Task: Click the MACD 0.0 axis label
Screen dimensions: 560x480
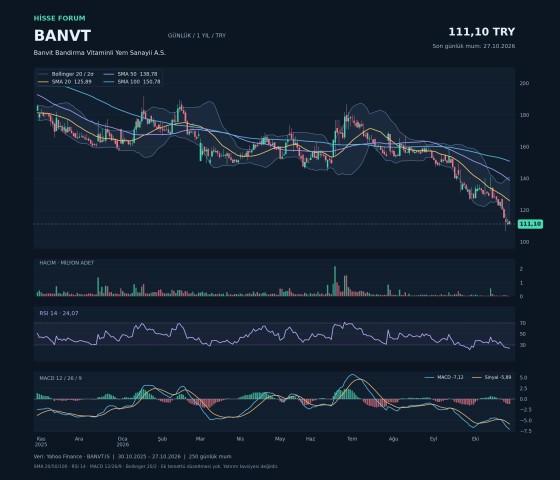Action: (x=523, y=399)
